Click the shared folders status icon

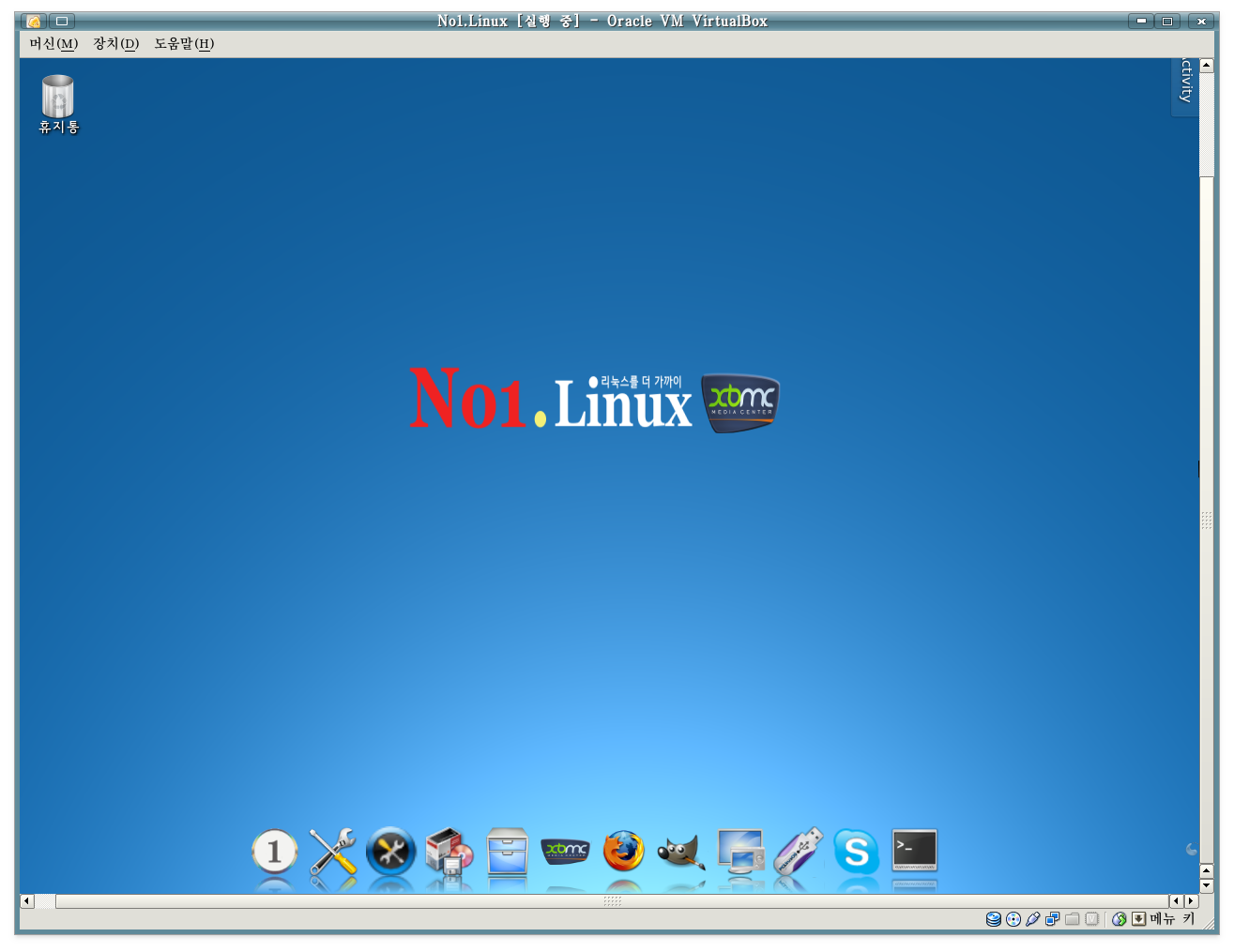point(1073,919)
